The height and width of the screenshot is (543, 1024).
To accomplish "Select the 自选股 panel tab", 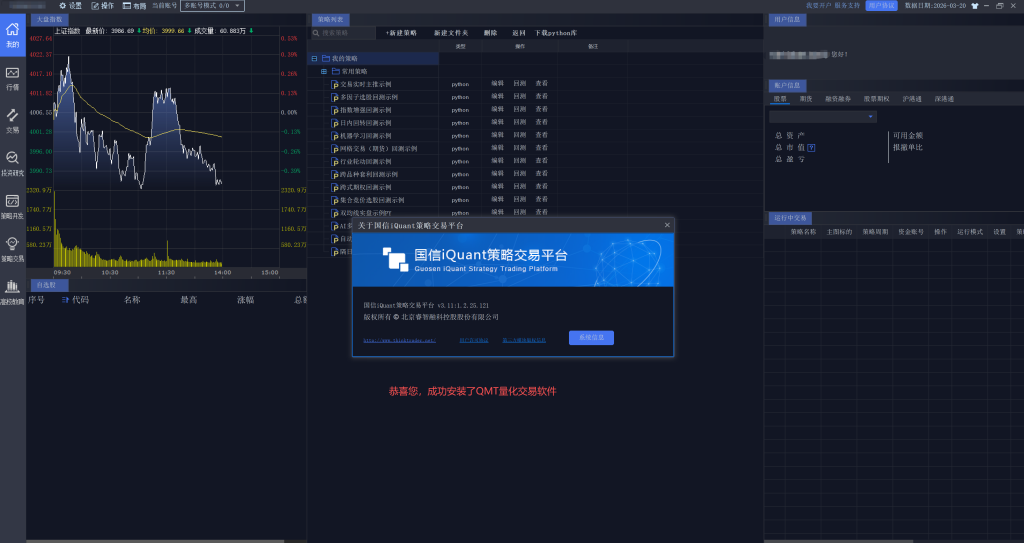I will 49,285.
